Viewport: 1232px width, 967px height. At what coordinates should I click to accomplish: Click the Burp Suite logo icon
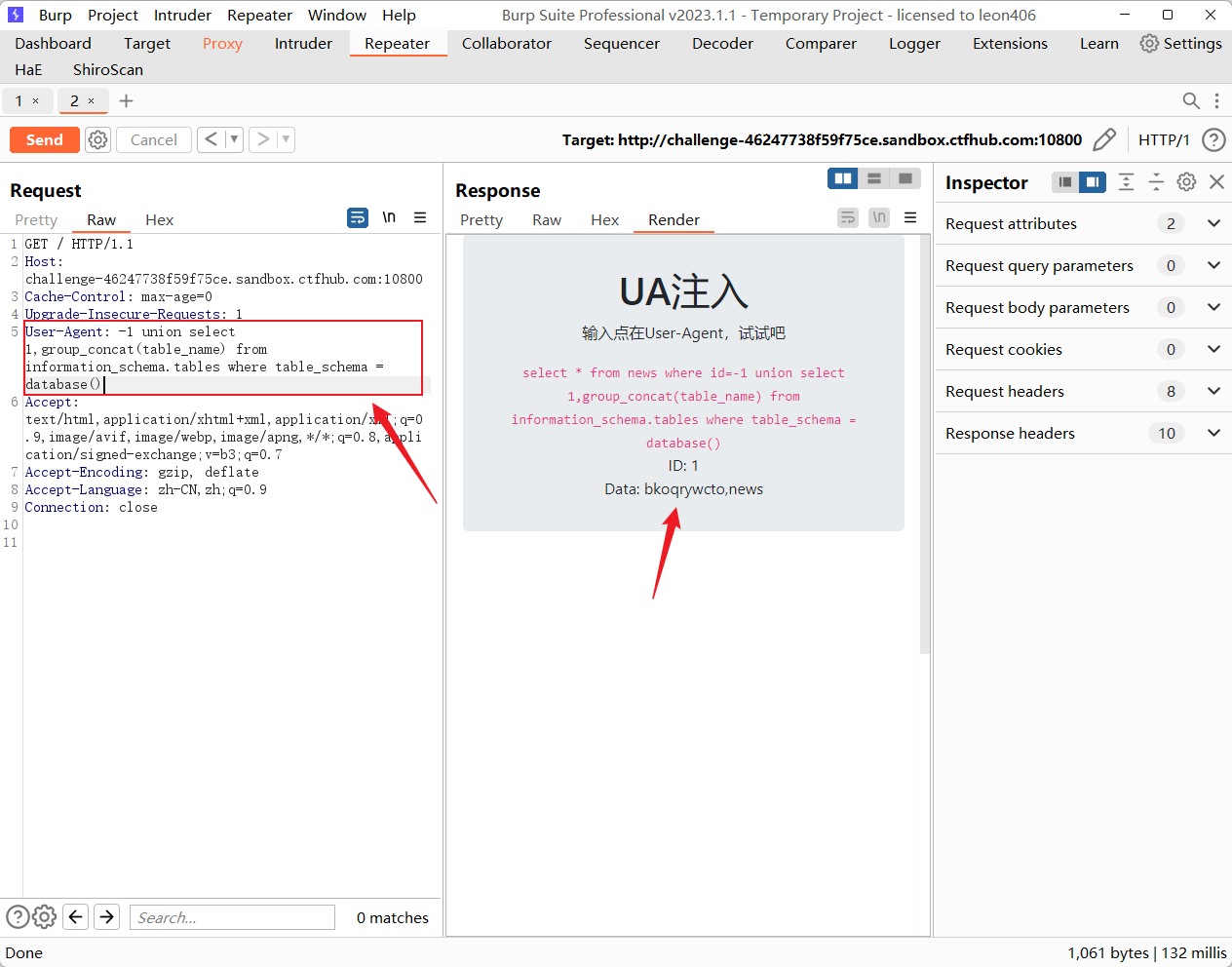[x=16, y=15]
